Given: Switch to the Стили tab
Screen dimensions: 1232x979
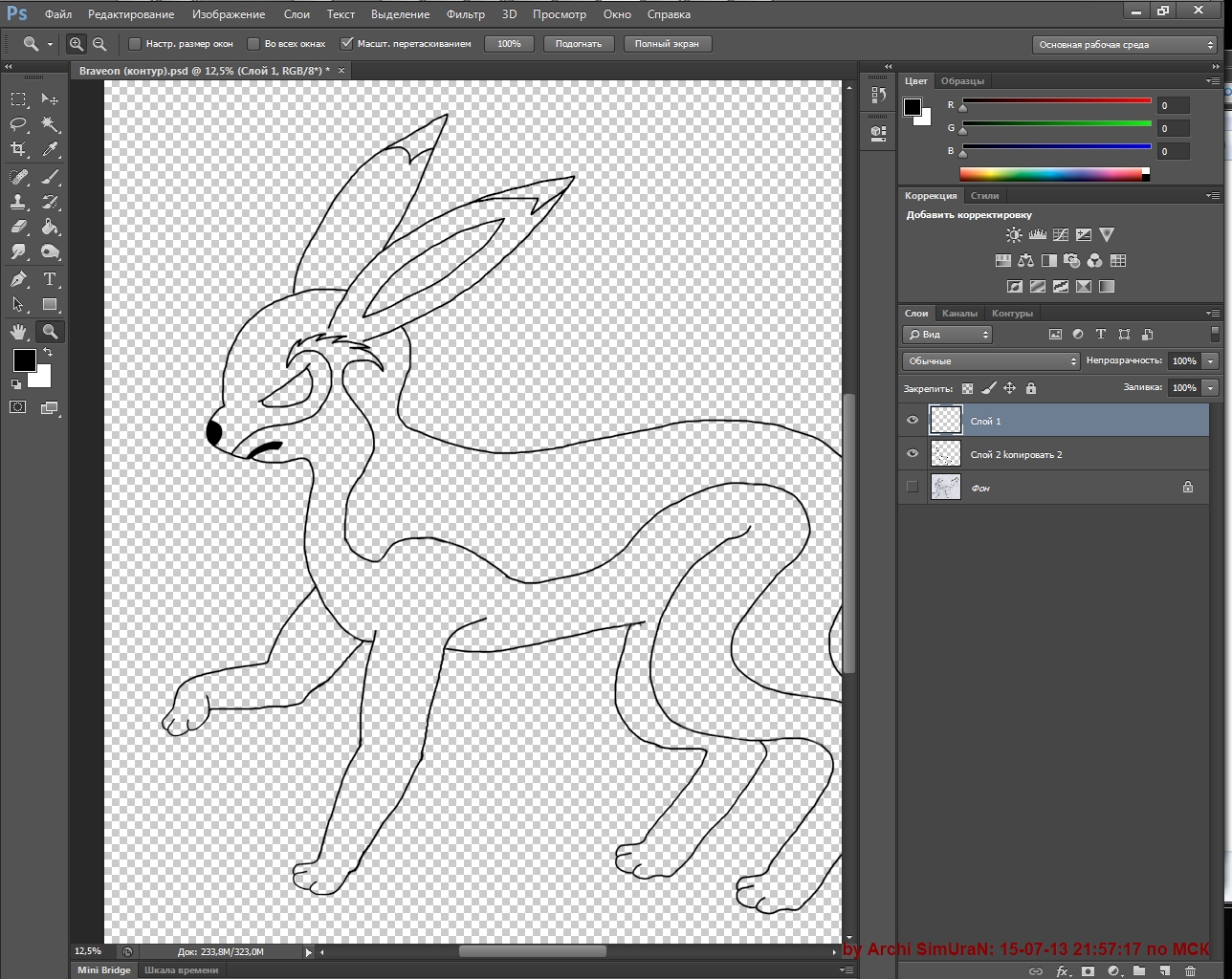Looking at the screenshot, I should point(985,196).
